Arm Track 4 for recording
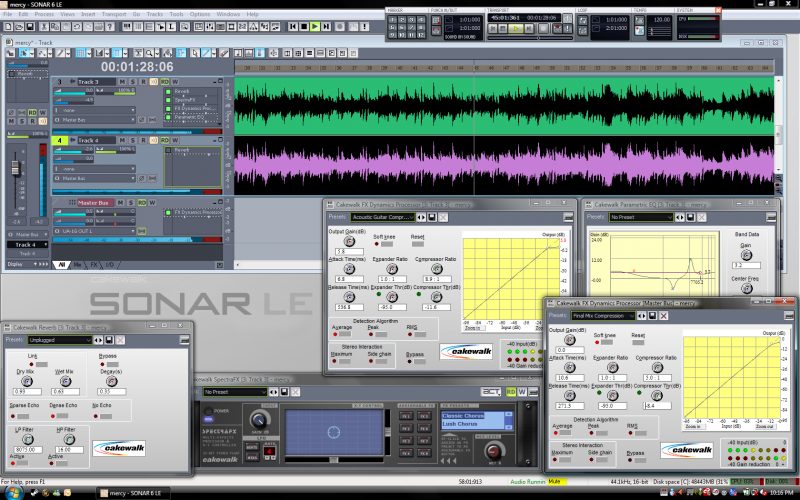Viewport: 800px width, 500px height. point(143,140)
